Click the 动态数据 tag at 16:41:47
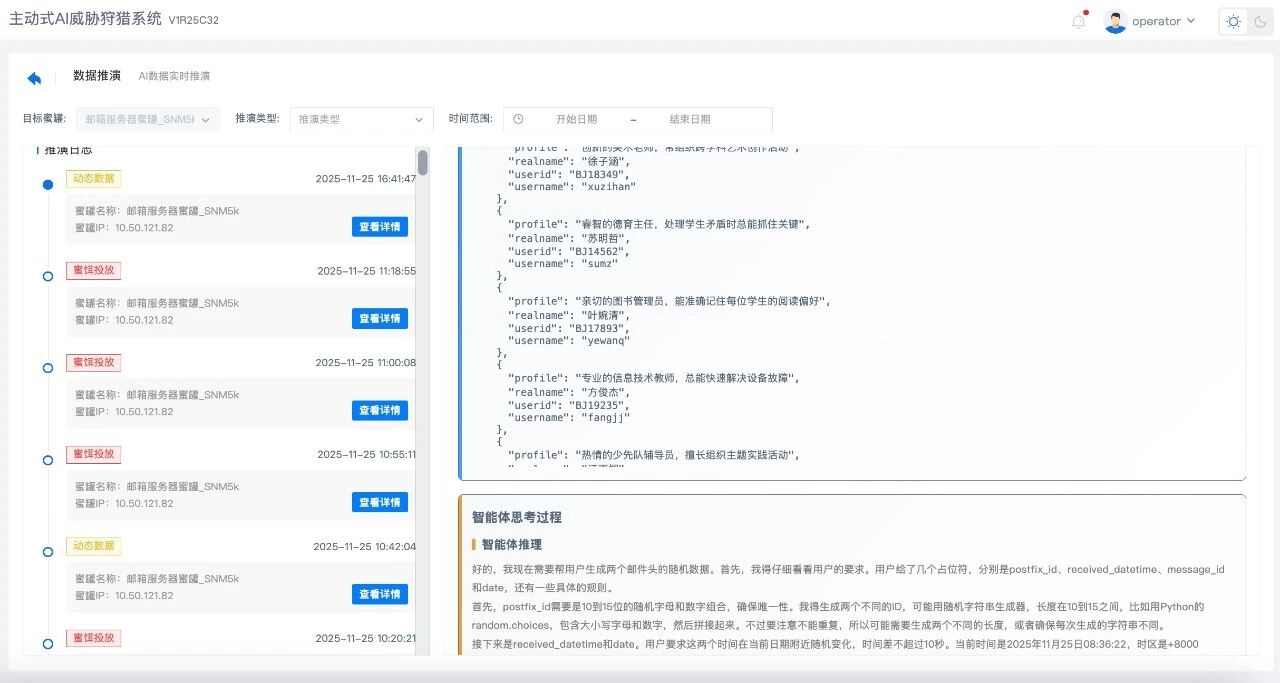Image resolution: width=1280 pixels, height=683 pixels. (x=93, y=179)
